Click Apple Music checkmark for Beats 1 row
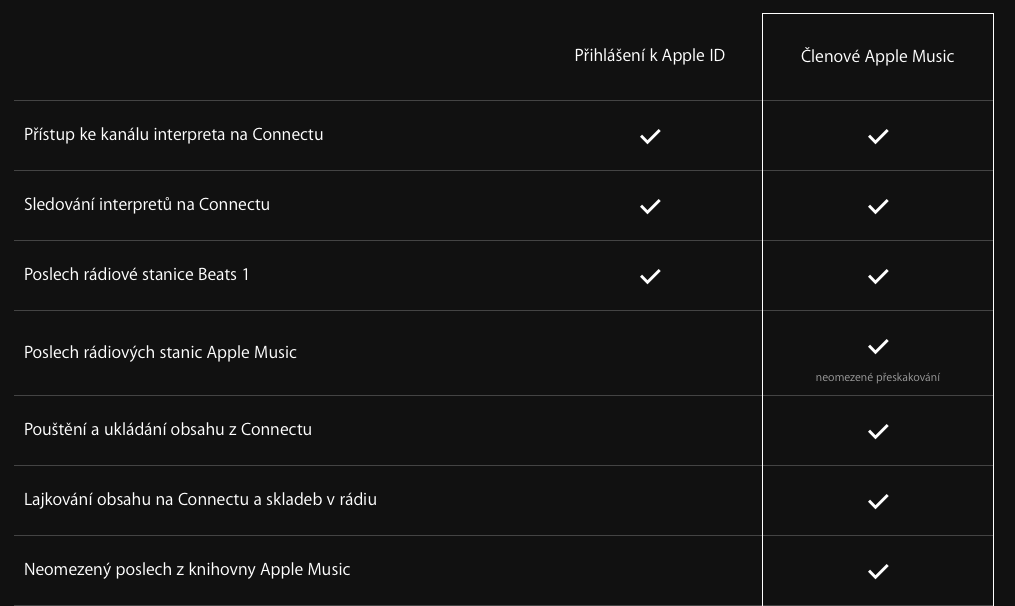Image resolution: width=1015 pixels, height=606 pixels. click(x=878, y=276)
